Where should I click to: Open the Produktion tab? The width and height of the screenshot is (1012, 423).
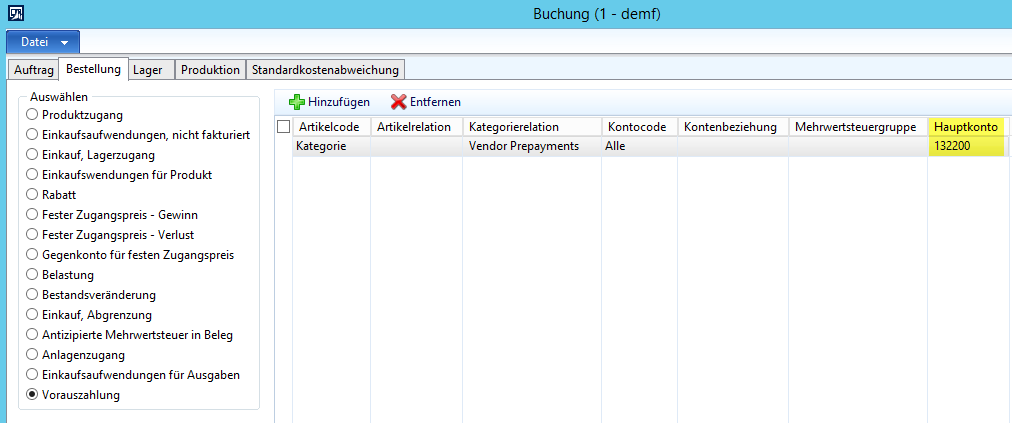coord(210,70)
